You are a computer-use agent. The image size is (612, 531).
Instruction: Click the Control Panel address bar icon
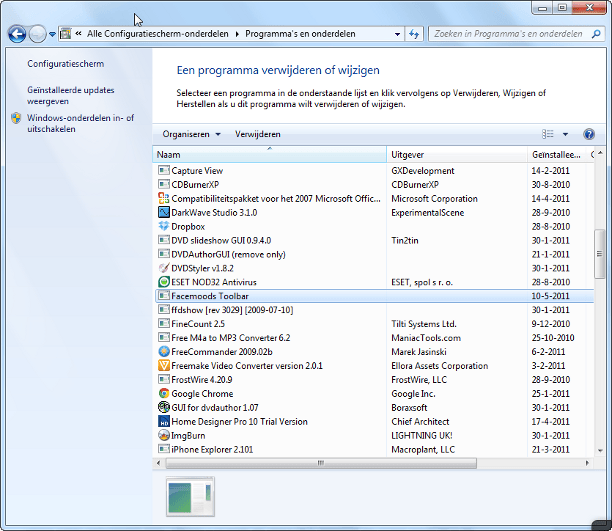point(66,34)
